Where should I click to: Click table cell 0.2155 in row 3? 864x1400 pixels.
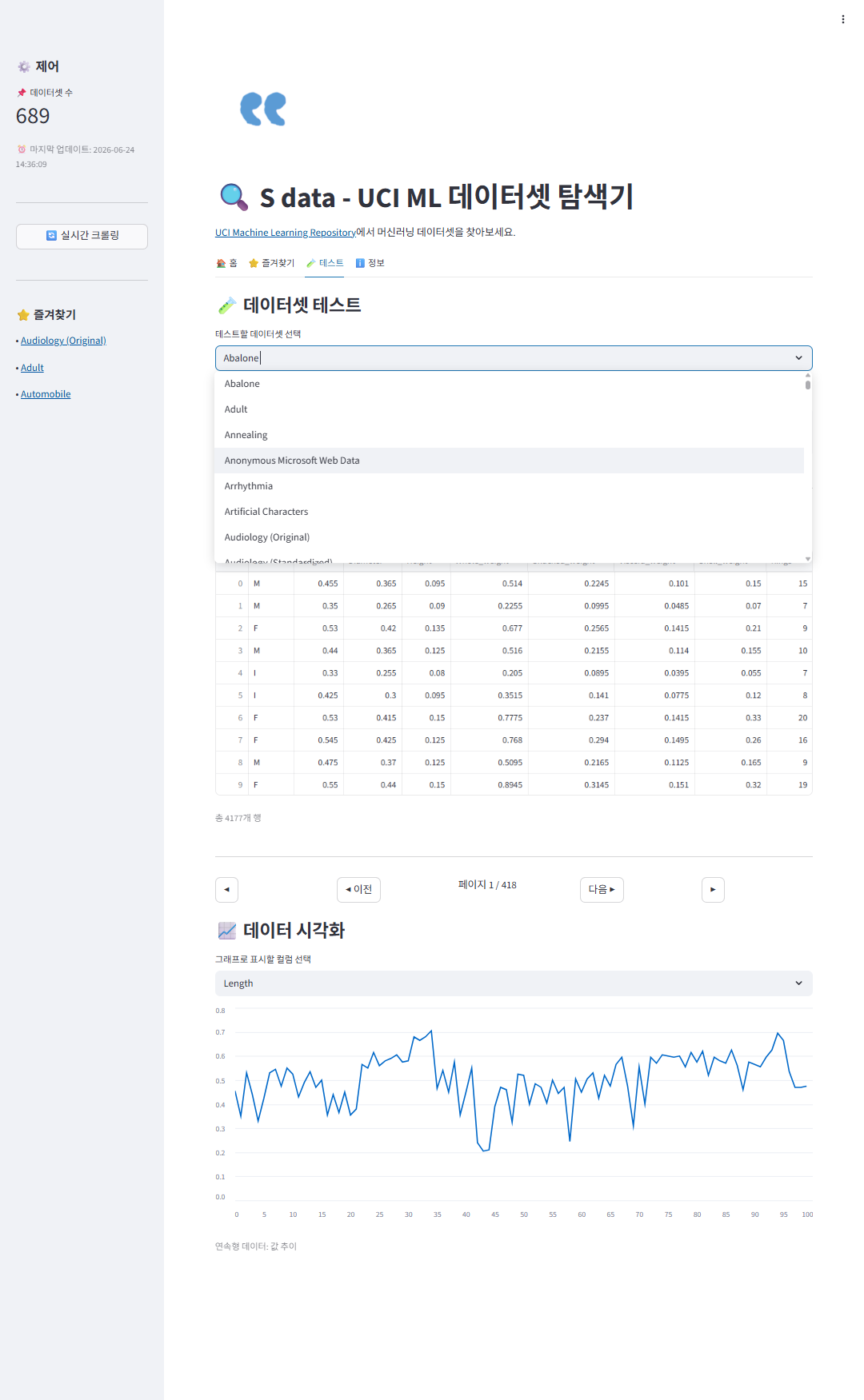pyautogui.click(x=572, y=651)
